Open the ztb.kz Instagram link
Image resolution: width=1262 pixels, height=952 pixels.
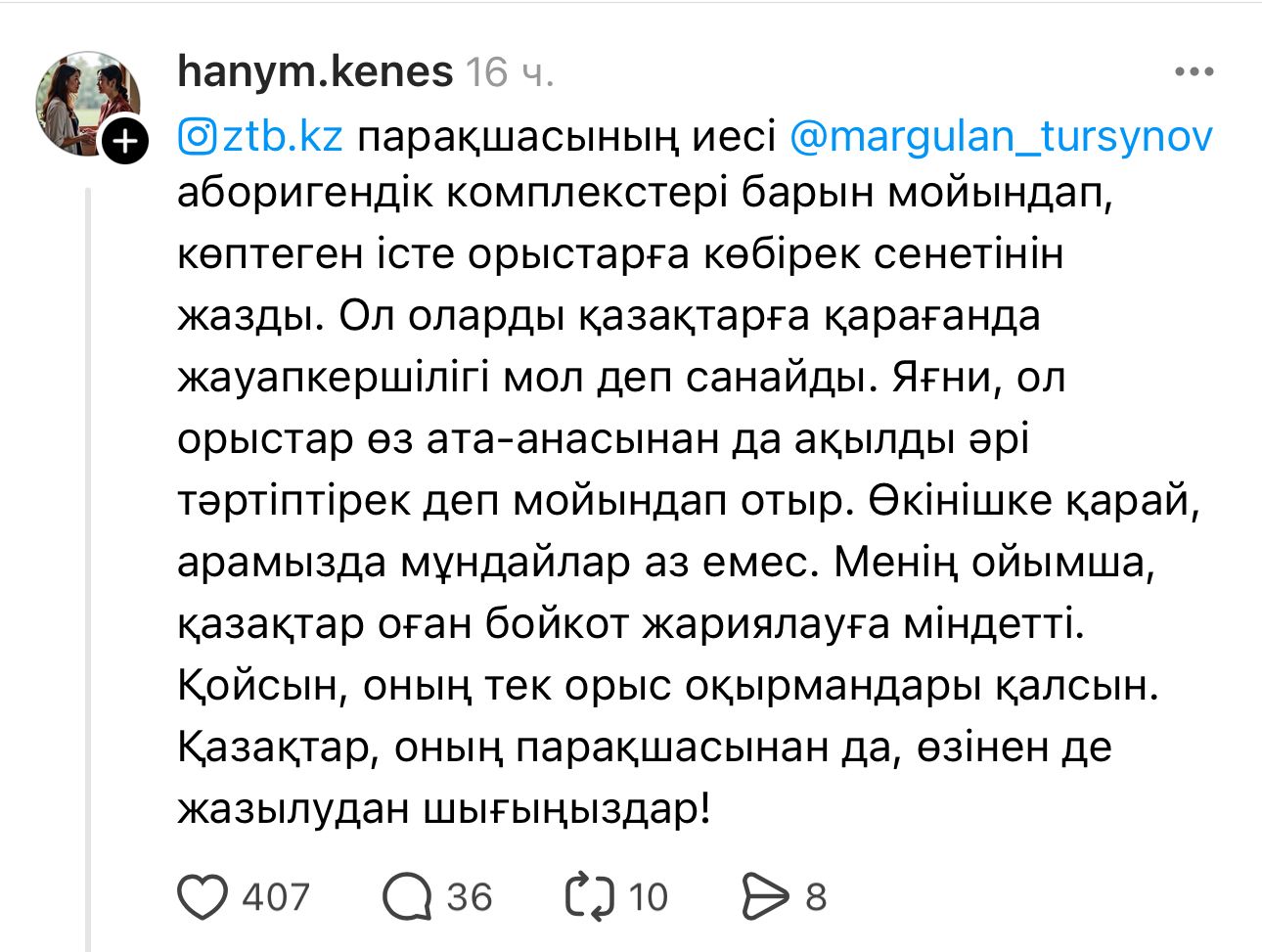pos(282,136)
